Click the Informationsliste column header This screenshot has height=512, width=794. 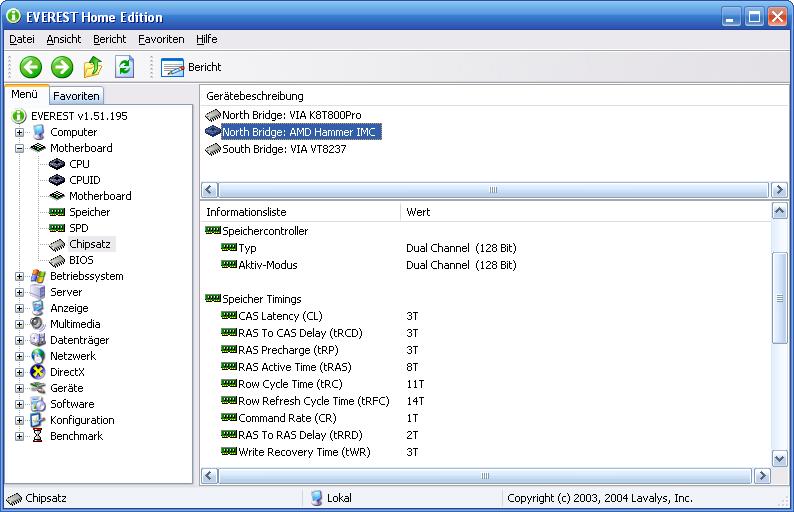tap(300, 212)
